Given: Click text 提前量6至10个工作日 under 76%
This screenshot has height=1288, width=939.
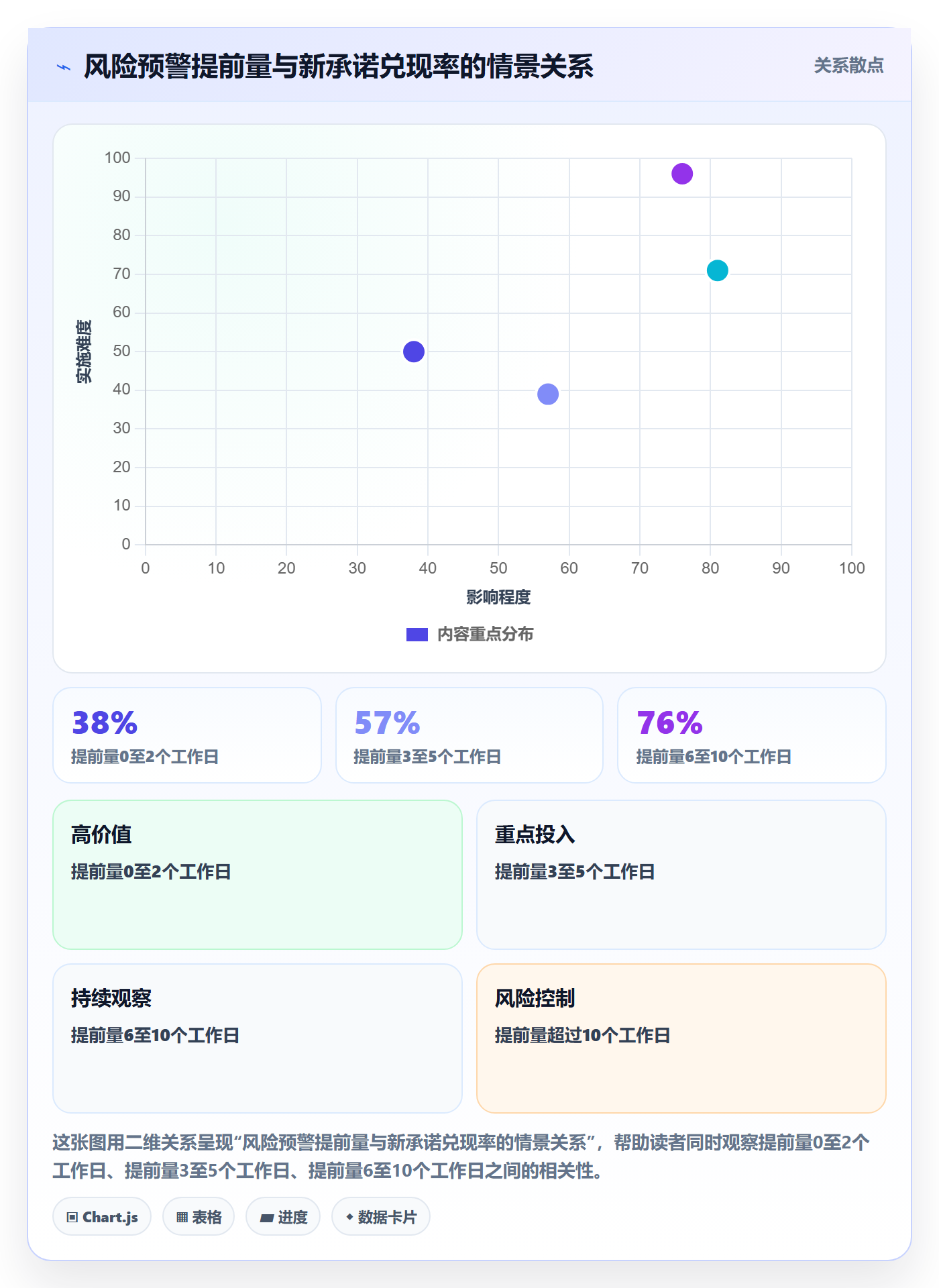Looking at the screenshot, I should coord(714,757).
